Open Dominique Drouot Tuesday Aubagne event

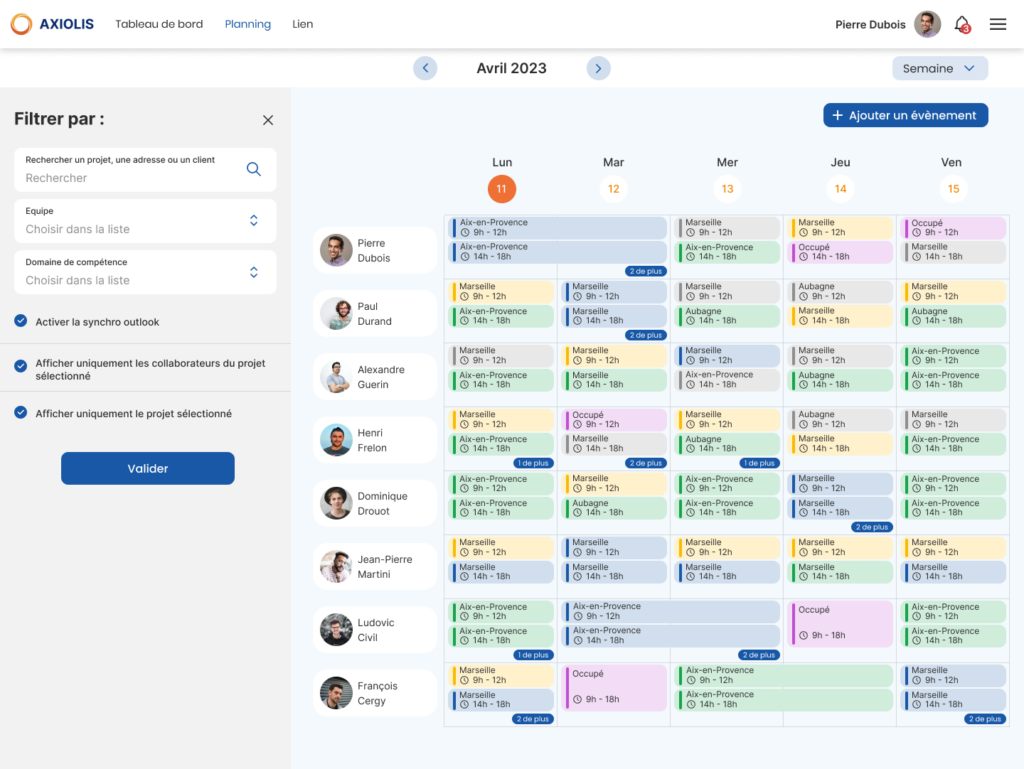[x=614, y=508]
